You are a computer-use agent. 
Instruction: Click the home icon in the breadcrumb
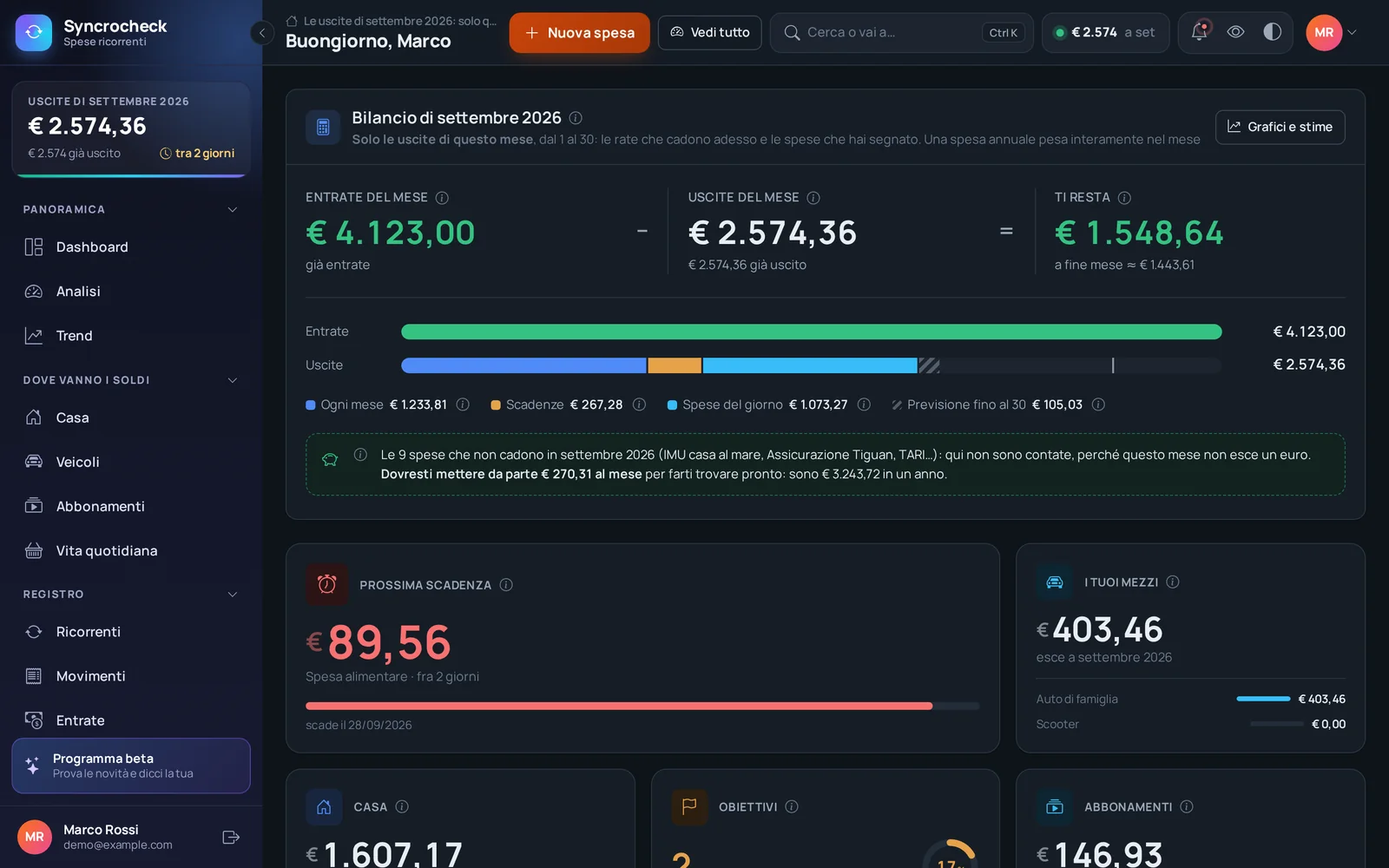pyautogui.click(x=292, y=21)
